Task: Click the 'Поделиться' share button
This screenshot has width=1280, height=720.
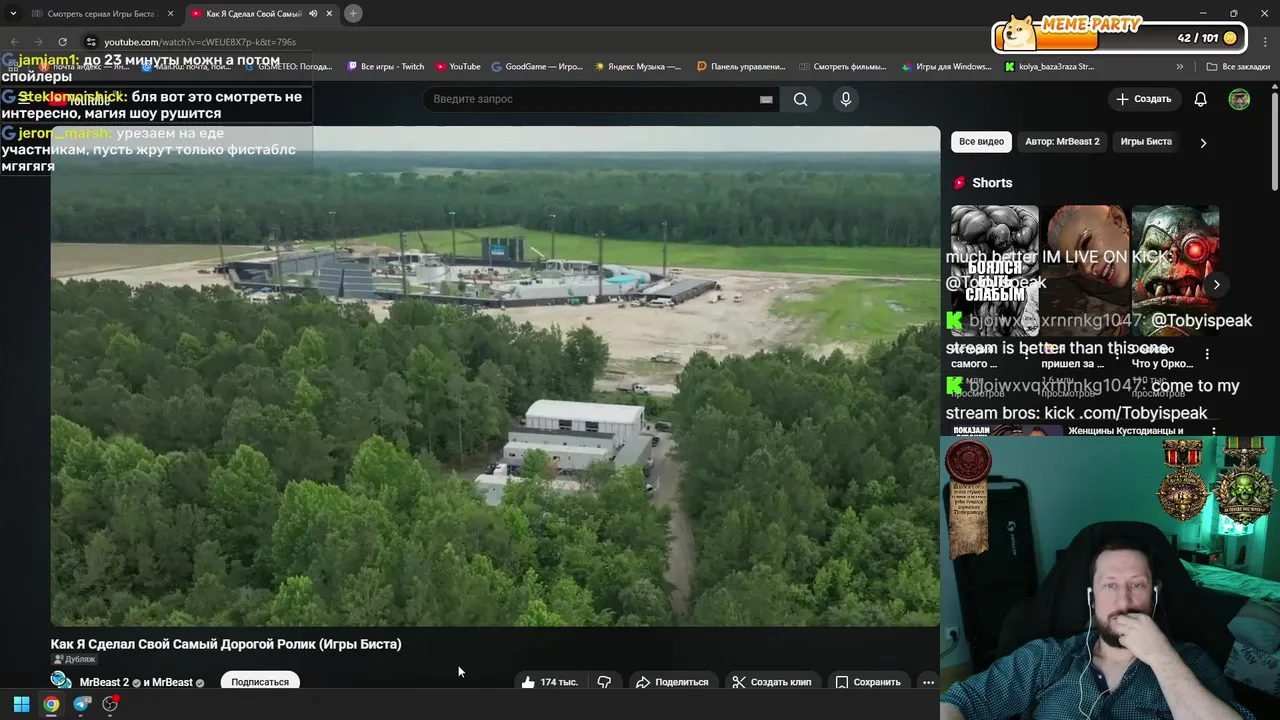Action: click(672, 682)
